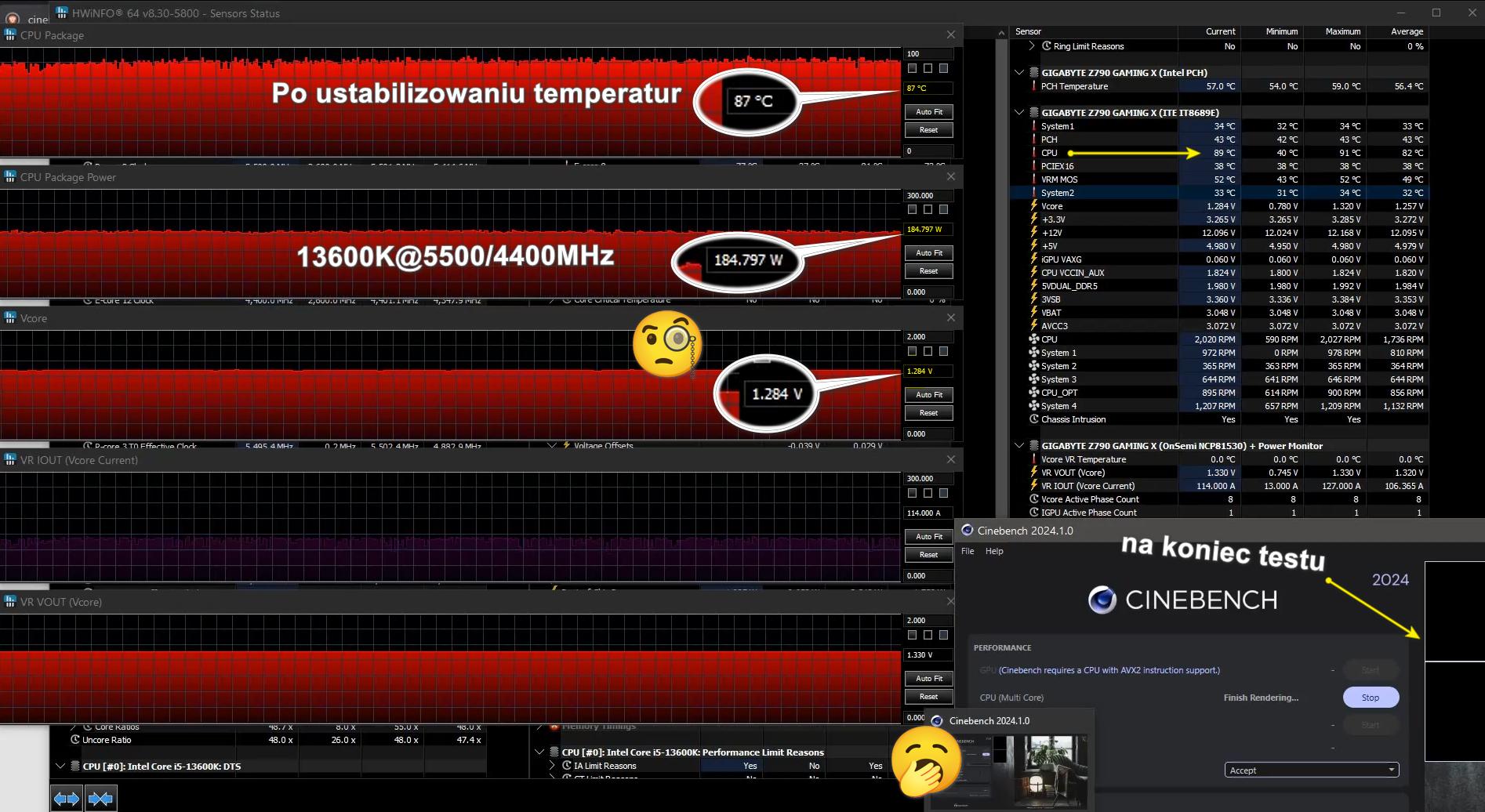Image resolution: width=1485 pixels, height=812 pixels.
Task: Click the lightning icon next to Vcore sensor
Action: 1034,206
